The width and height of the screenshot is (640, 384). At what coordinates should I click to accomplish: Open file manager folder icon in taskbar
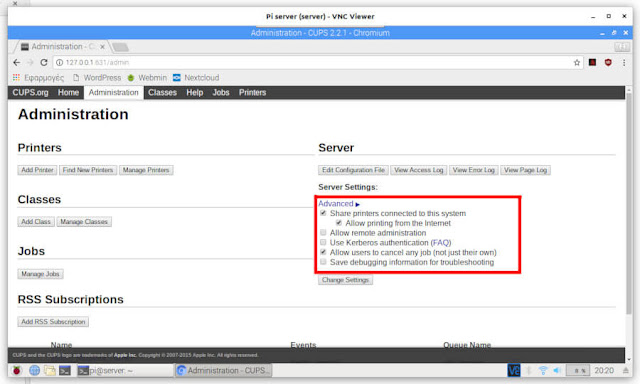[50, 370]
